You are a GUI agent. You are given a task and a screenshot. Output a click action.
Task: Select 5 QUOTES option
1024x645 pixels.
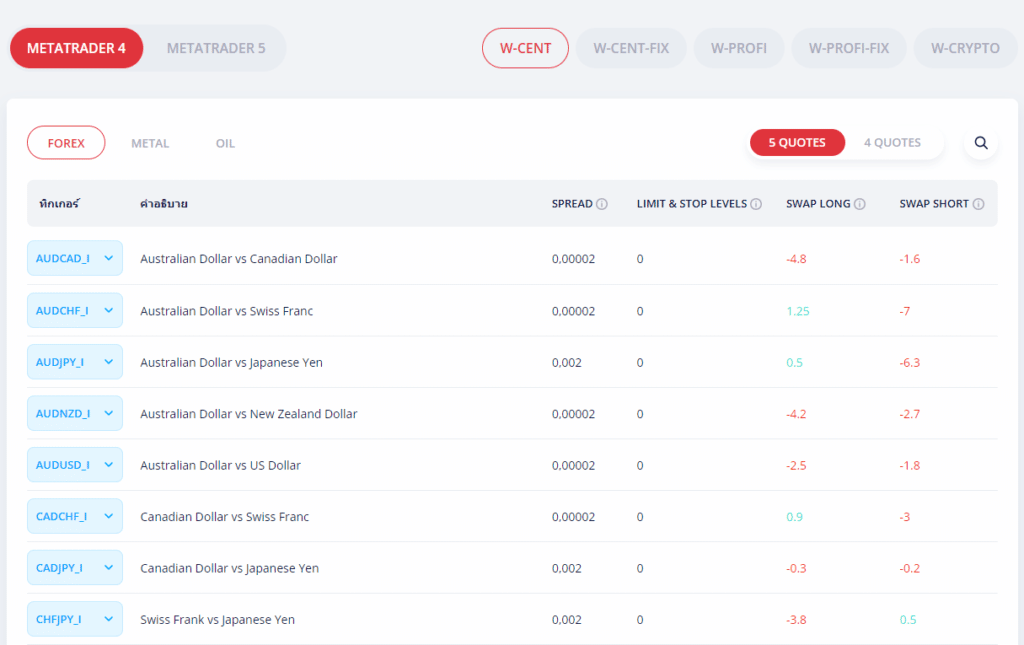pos(797,142)
